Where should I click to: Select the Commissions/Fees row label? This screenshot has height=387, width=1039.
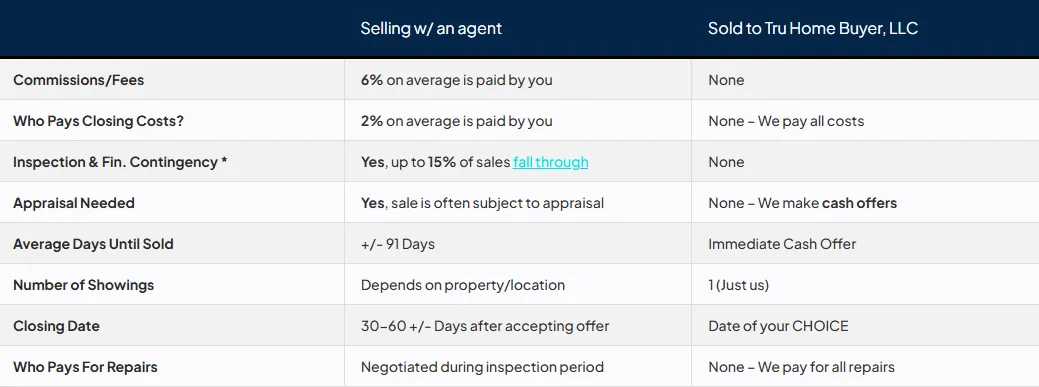pos(78,80)
